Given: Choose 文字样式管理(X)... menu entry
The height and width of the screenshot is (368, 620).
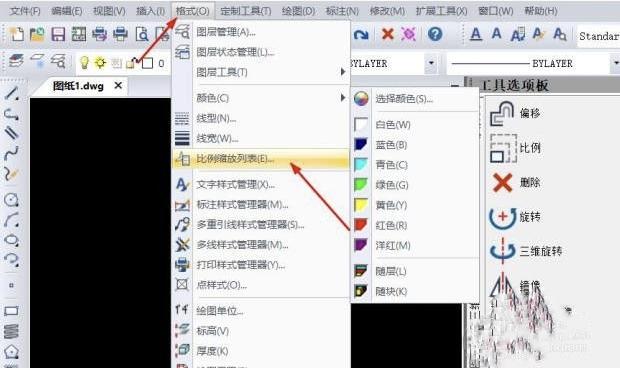Looking at the screenshot, I should [261, 185].
